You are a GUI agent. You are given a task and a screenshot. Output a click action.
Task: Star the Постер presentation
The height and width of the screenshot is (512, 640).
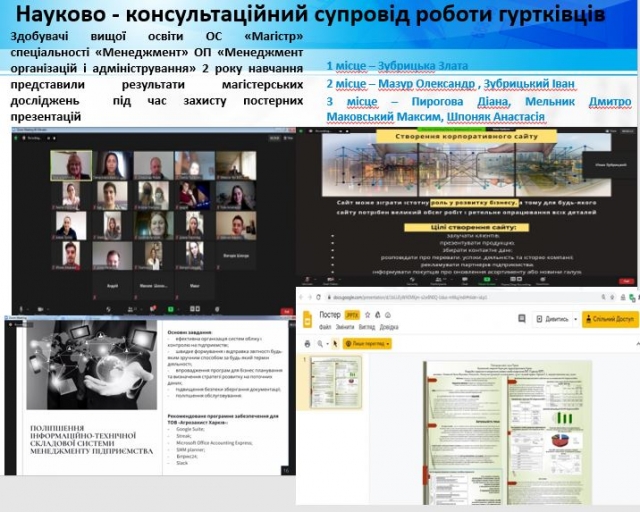pyautogui.click(x=367, y=315)
